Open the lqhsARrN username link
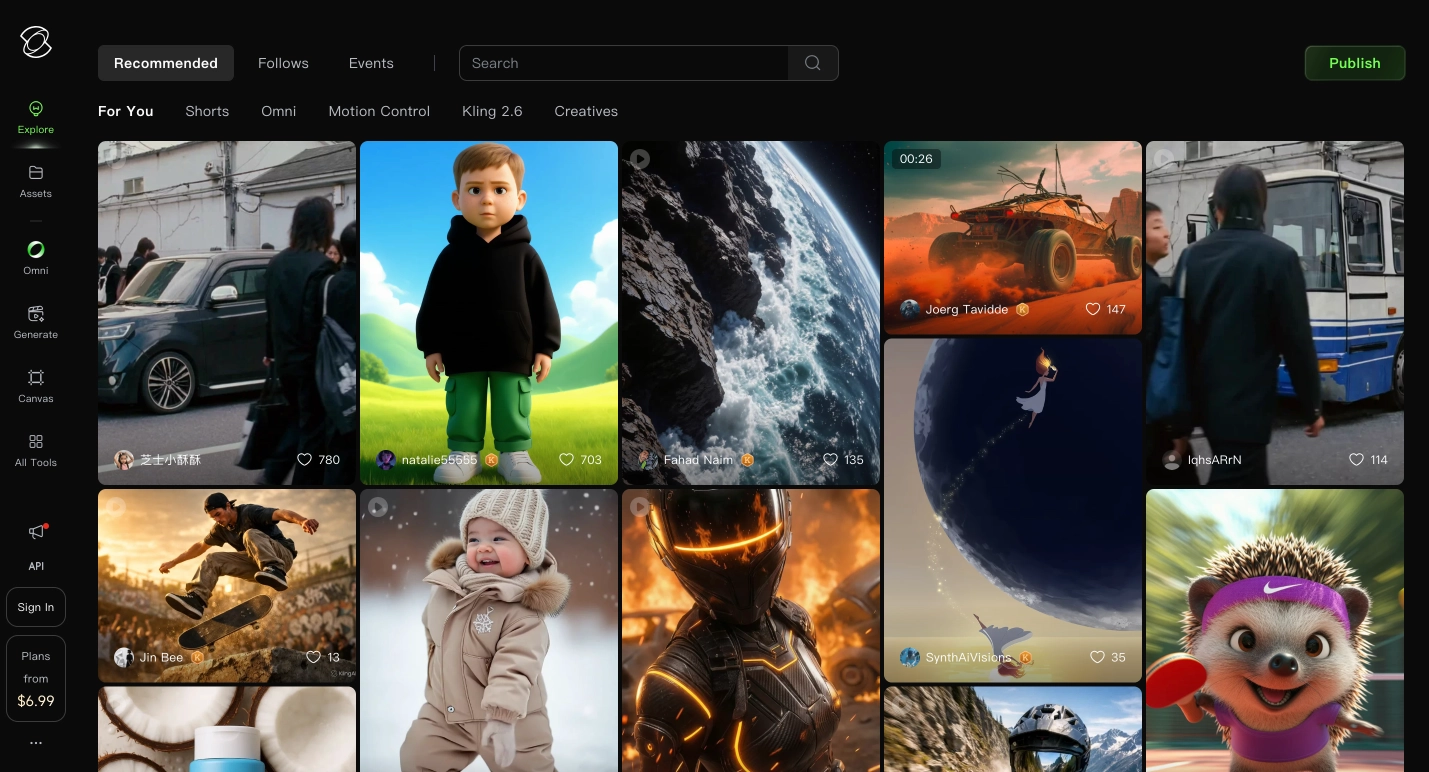This screenshot has height=772, width=1429. (x=1215, y=460)
